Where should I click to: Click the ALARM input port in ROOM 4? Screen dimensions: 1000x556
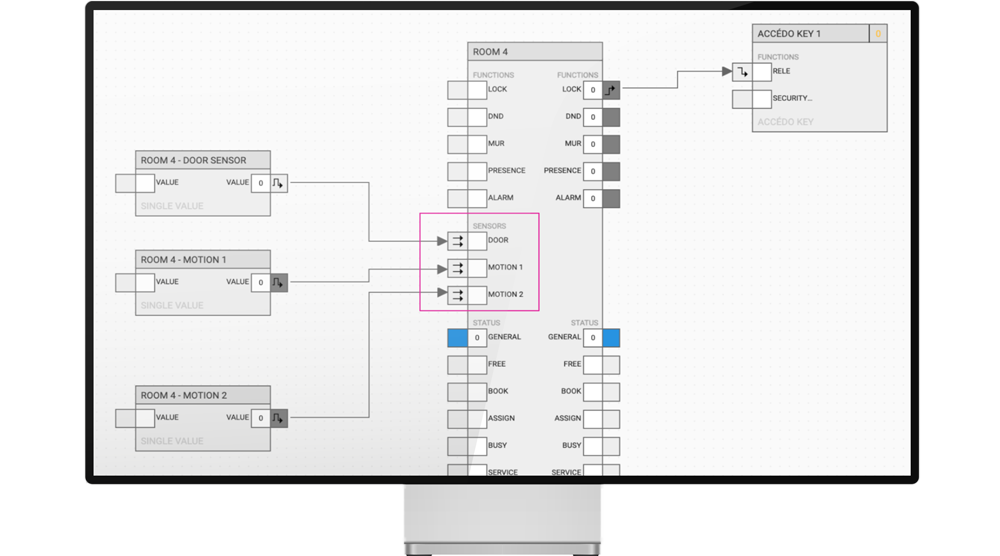(457, 198)
